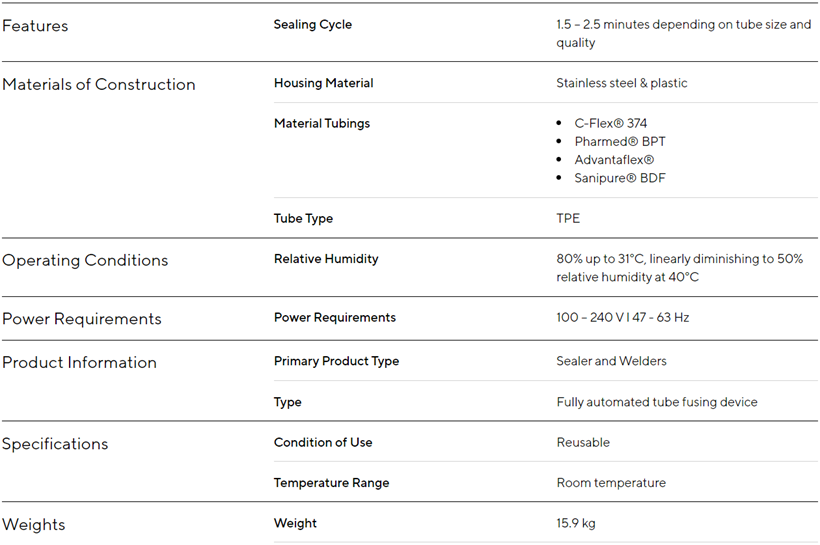Click the 15.9 kg weight value
820x545 pixels.
pyautogui.click(x=576, y=523)
